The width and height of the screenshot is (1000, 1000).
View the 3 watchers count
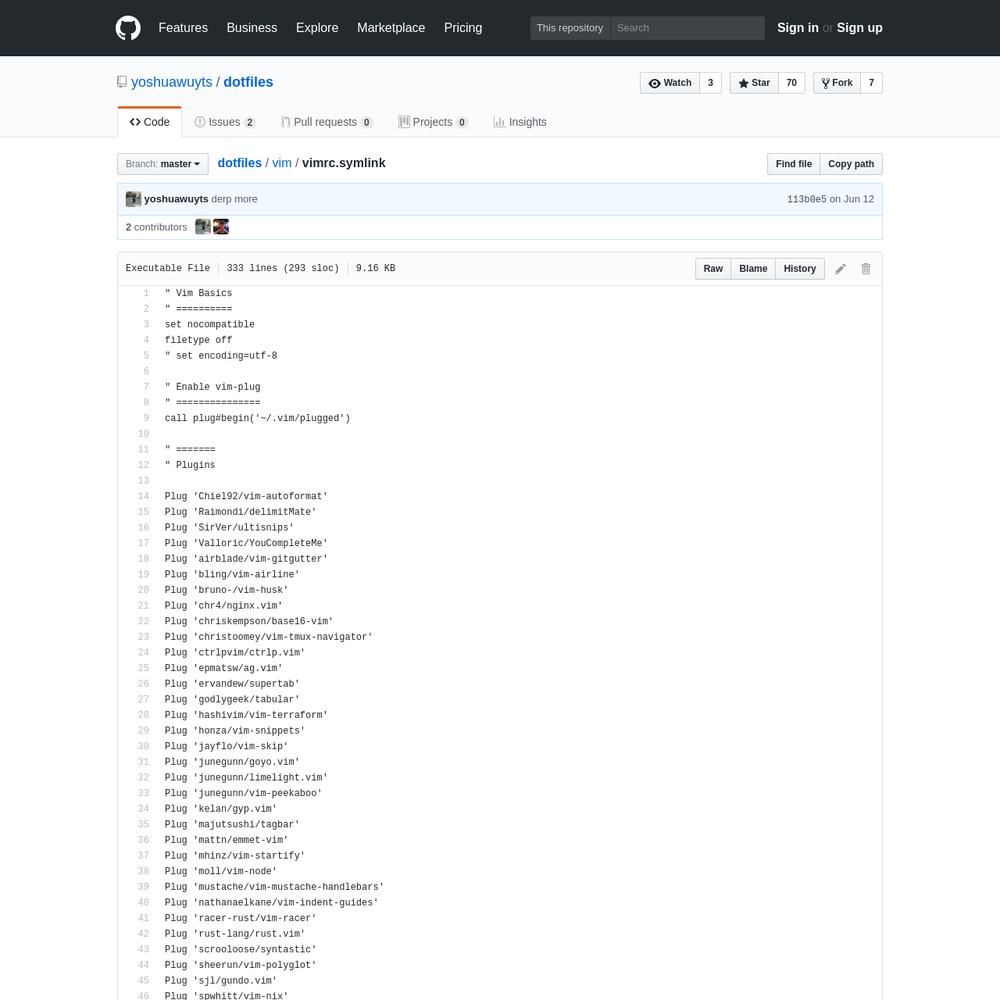tap(710, 83)
